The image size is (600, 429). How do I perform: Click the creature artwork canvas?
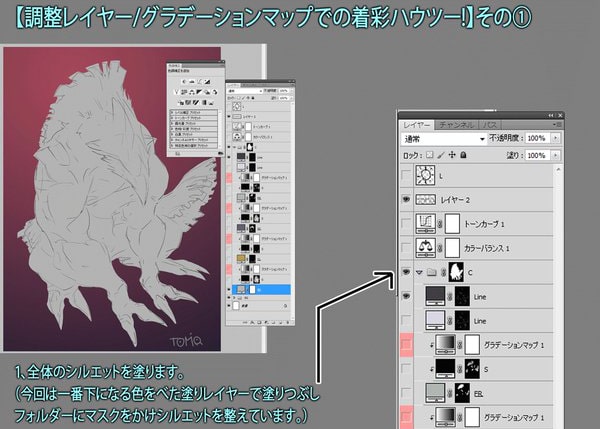(x=112, y=199)
